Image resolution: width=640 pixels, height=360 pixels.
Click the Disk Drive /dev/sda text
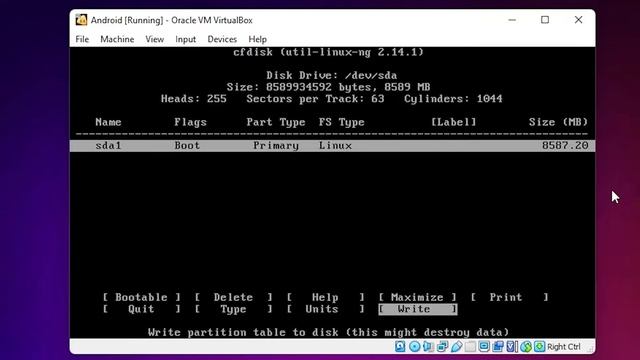[x=332, y=75]
